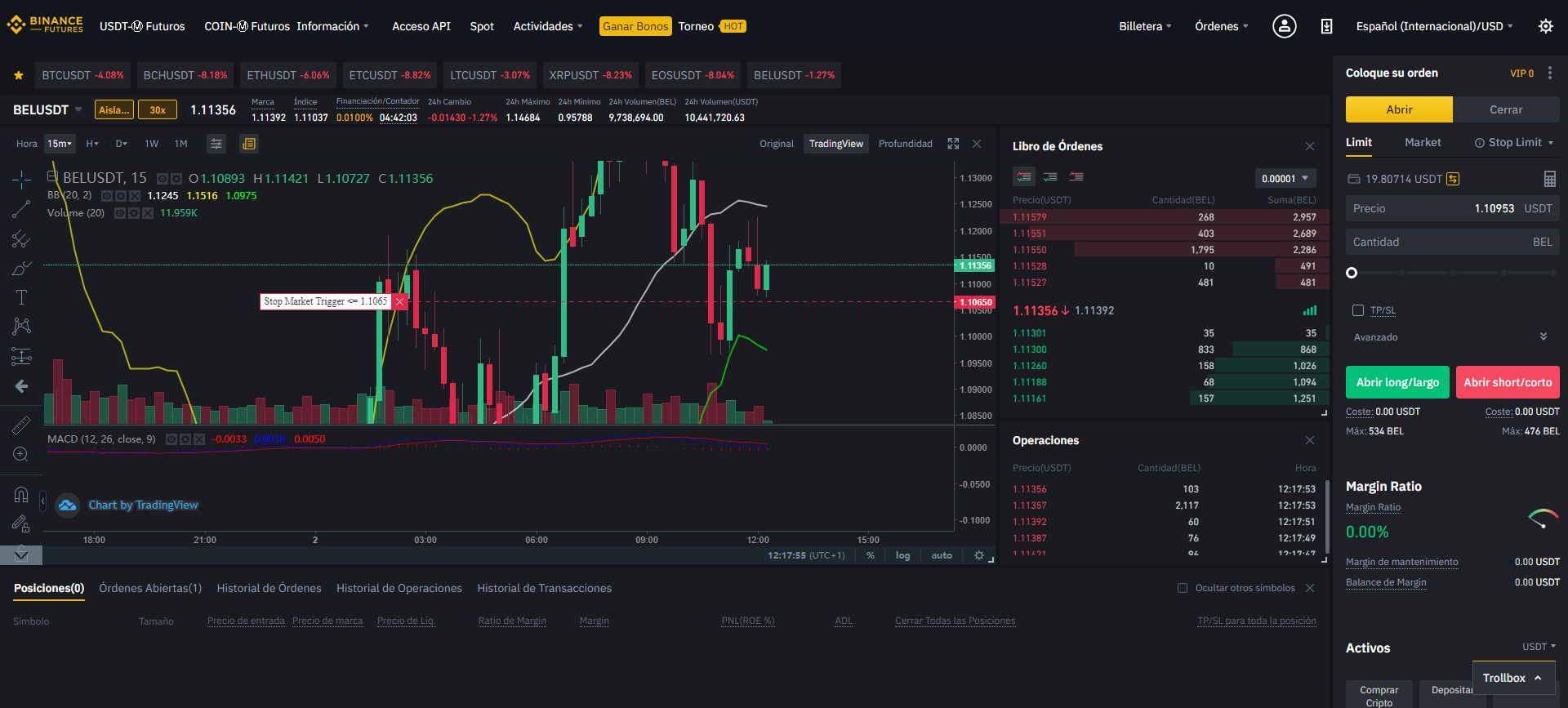Toggle lock all drawing tools
The width and height of the screenshot is (1568, 708).
[x=21, y=523]
